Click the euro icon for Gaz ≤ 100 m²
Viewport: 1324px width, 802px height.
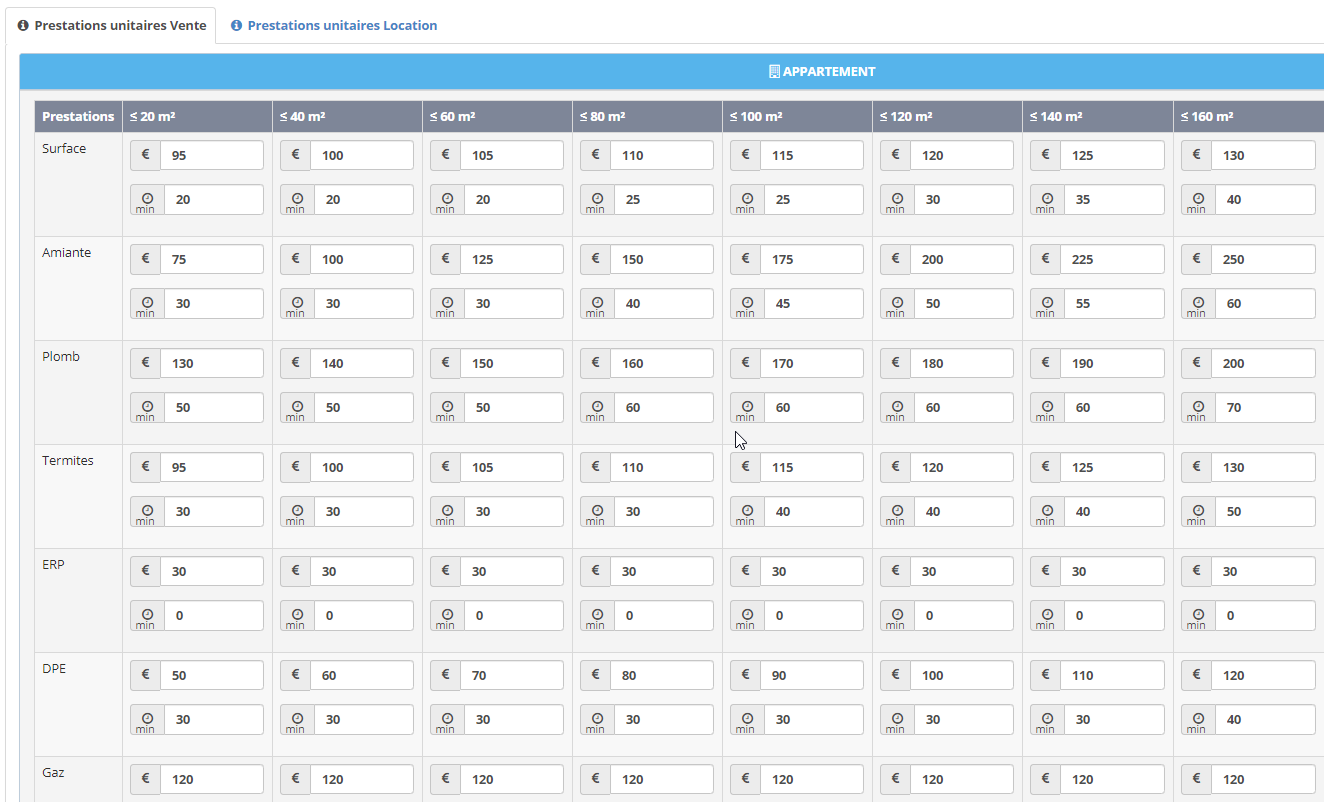746,779
